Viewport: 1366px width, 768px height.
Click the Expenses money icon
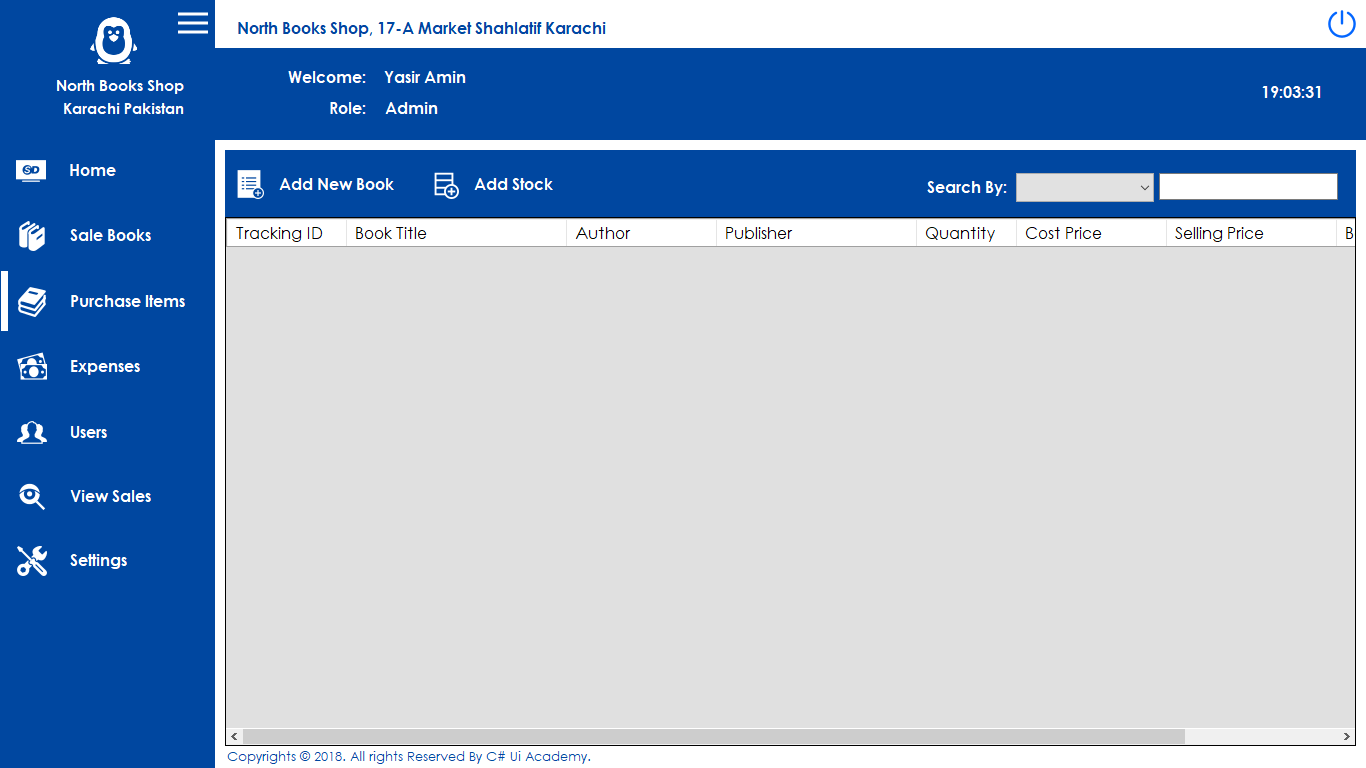[32, 367]
